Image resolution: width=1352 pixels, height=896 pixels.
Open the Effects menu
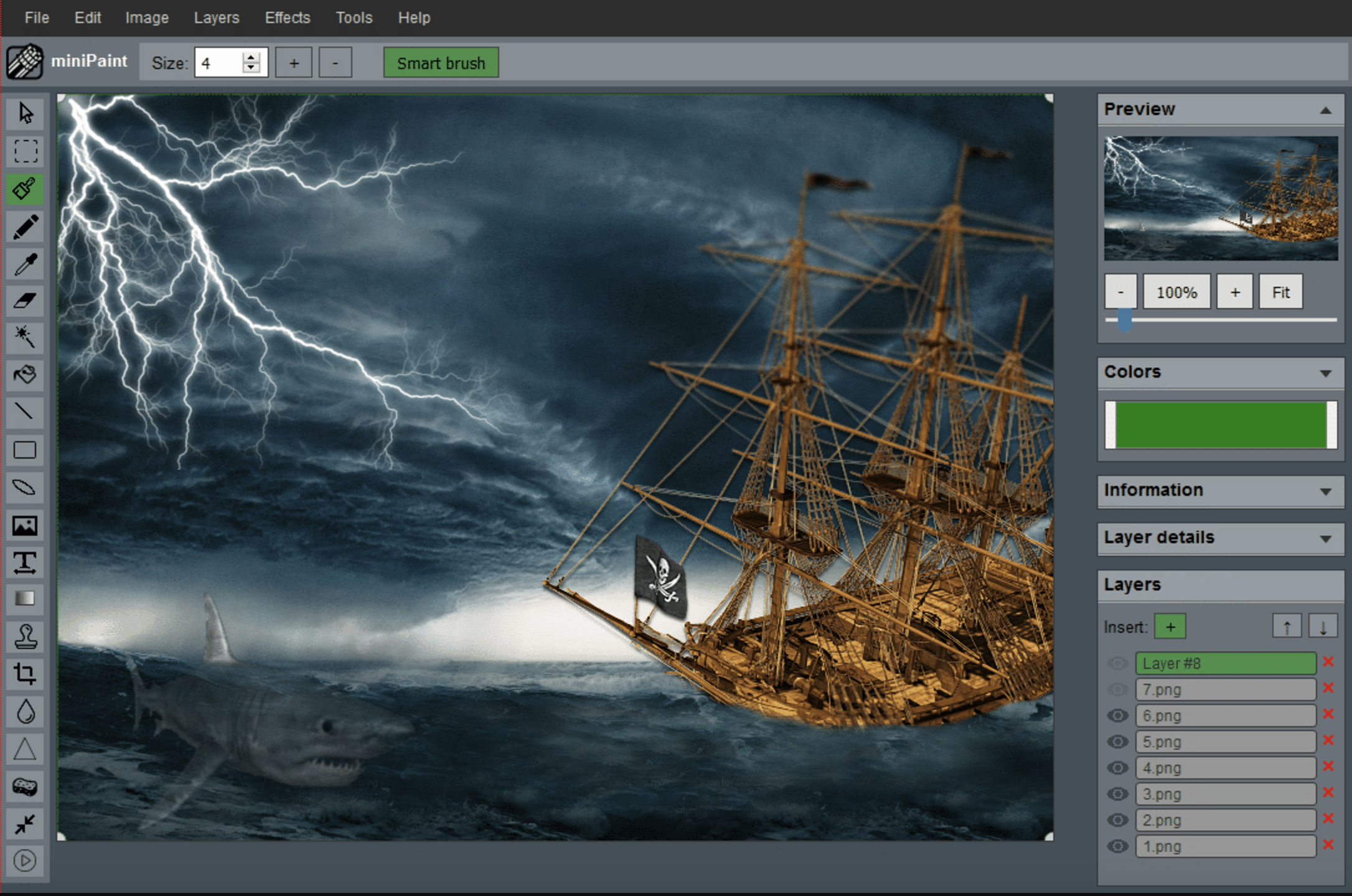tap(287, 17)
